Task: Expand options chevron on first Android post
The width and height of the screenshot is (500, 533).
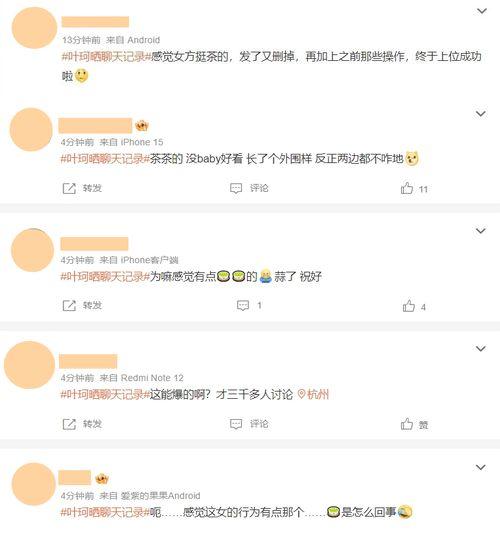Action: pyautogui.click(x=482, y=11)
